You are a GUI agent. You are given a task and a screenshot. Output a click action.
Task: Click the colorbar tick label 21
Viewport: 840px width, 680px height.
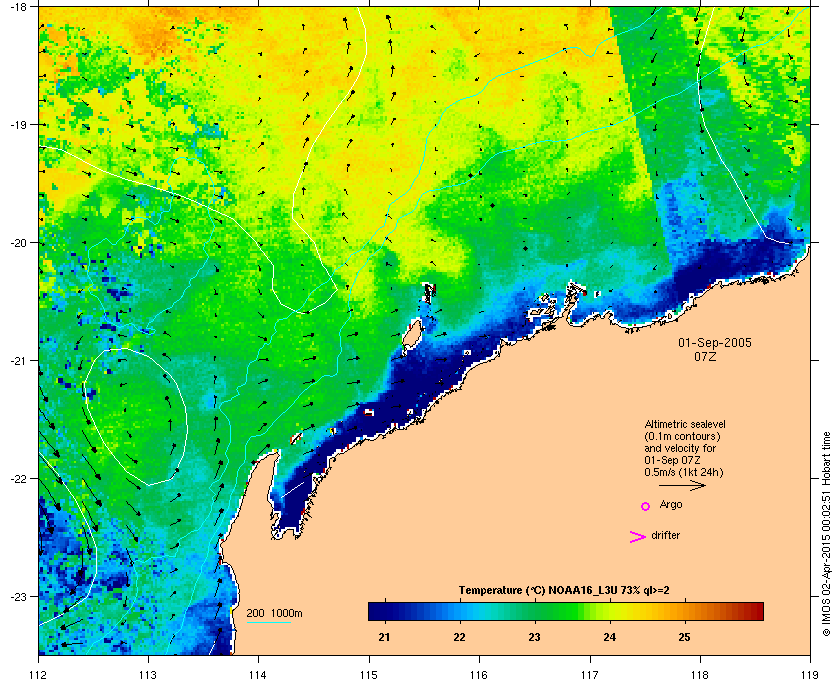384,638
